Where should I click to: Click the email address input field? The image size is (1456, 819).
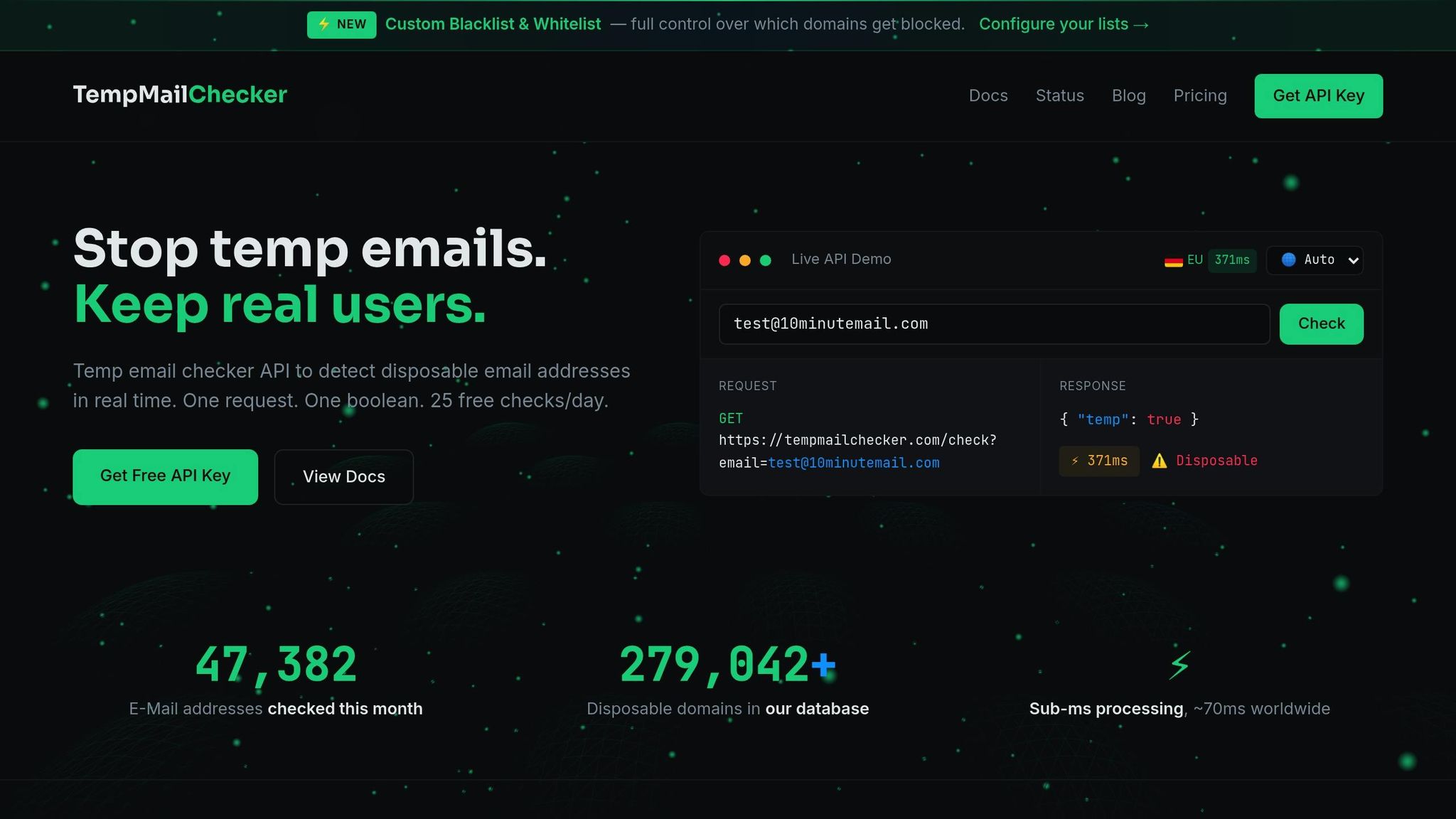coord(994,323)
